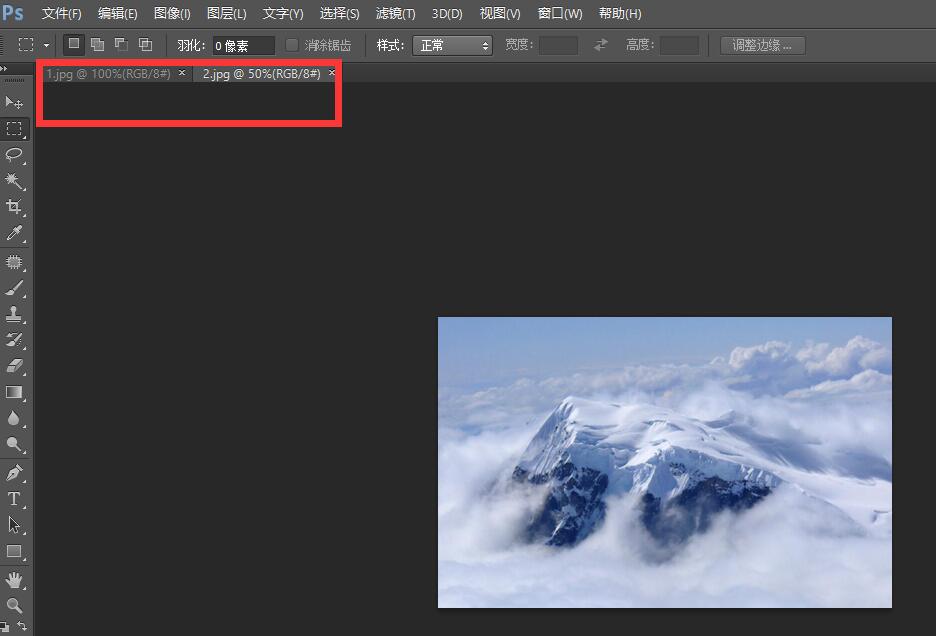
Task: Click the marquee tool icon in options bar
Action: (26, 45)
